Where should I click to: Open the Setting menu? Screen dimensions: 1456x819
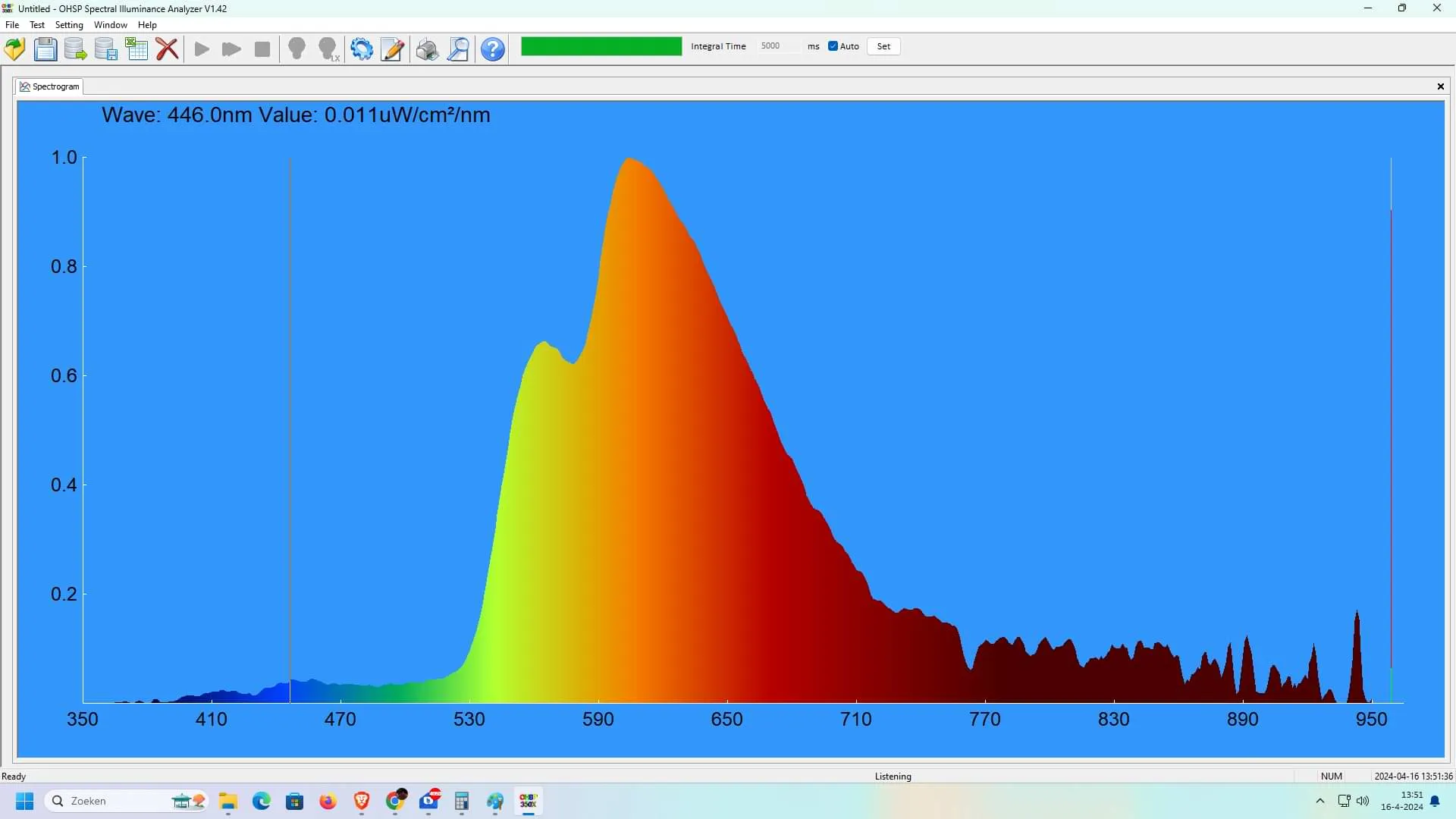[x=69, y=25]
